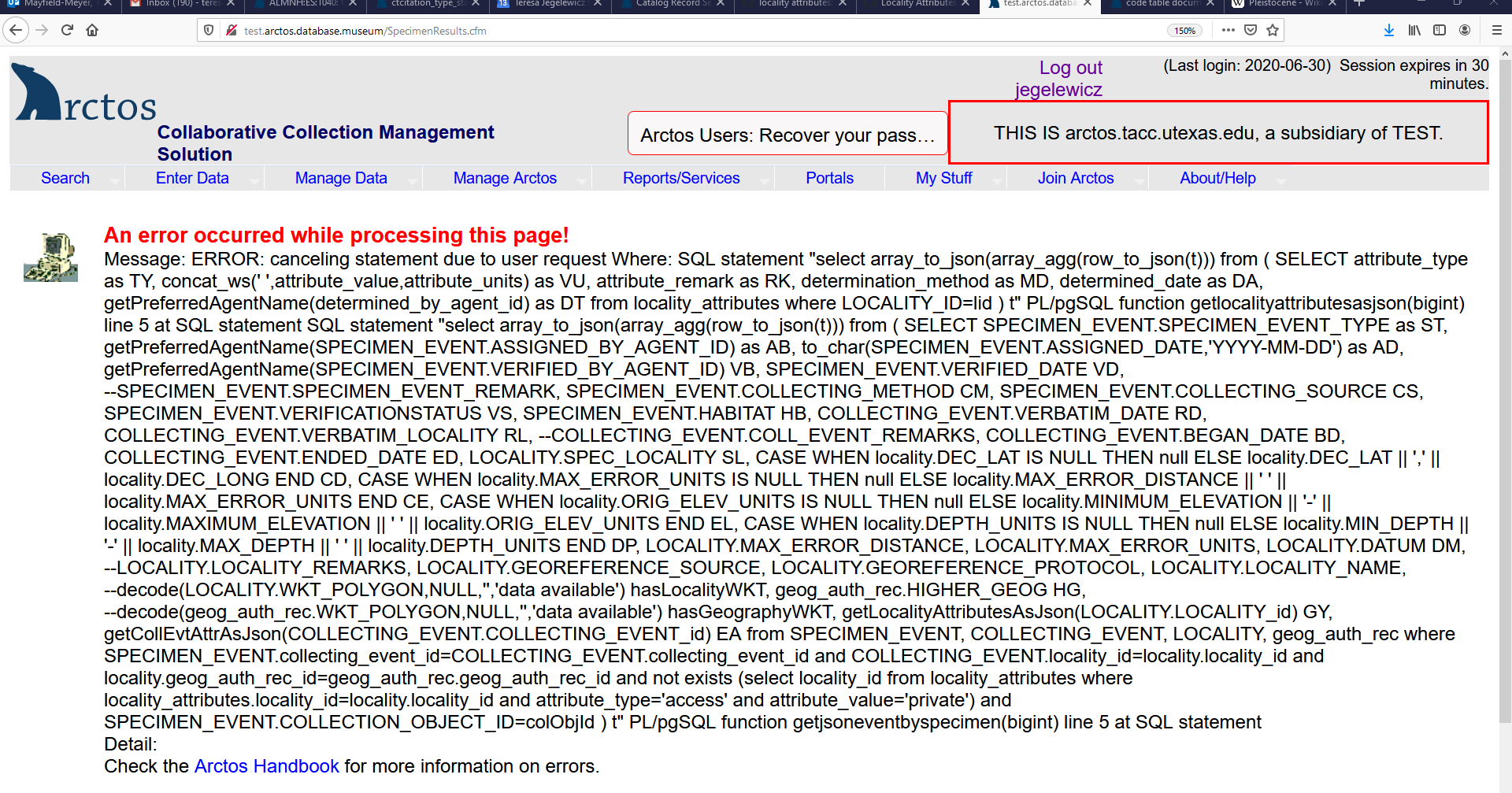The image size is (1512, 793).
Task: Reload the current page
Action: tap(67, 31)
